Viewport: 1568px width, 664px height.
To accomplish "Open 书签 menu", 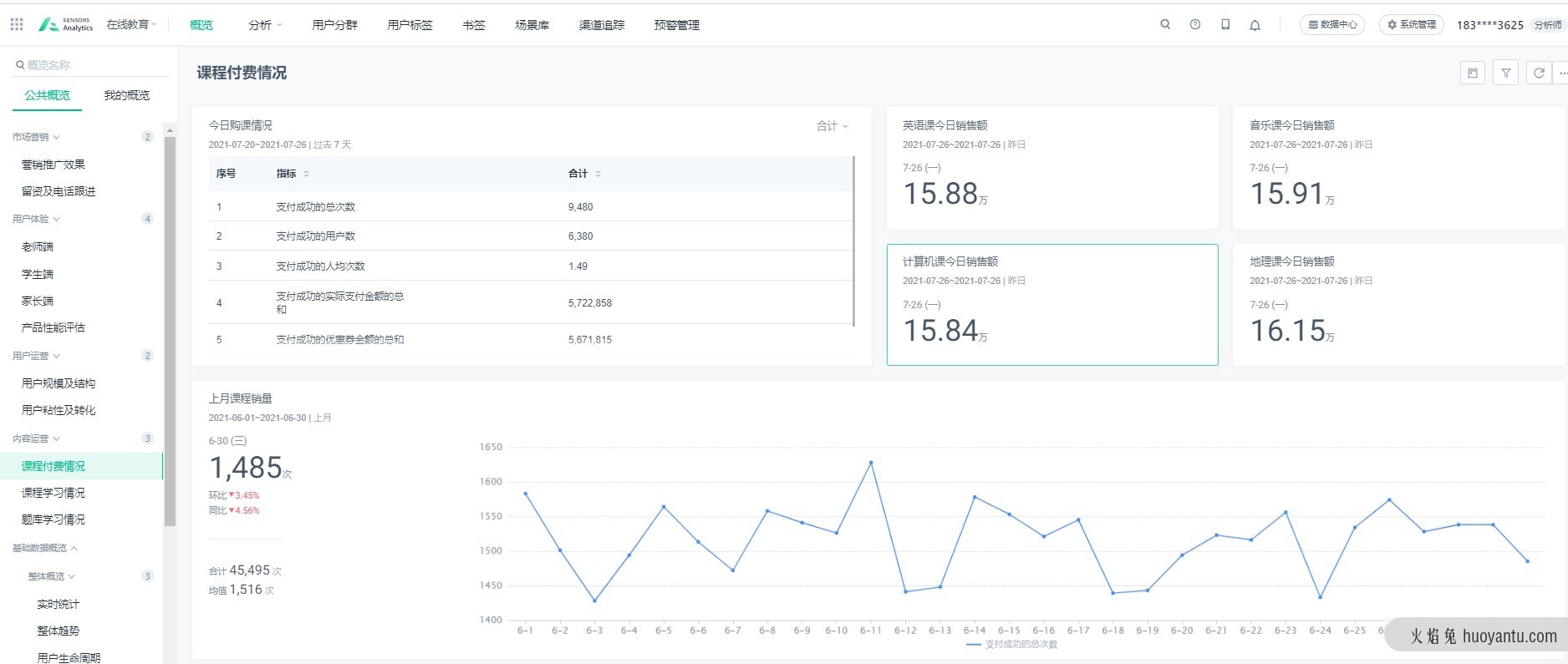I will click(x=474, y=25).
